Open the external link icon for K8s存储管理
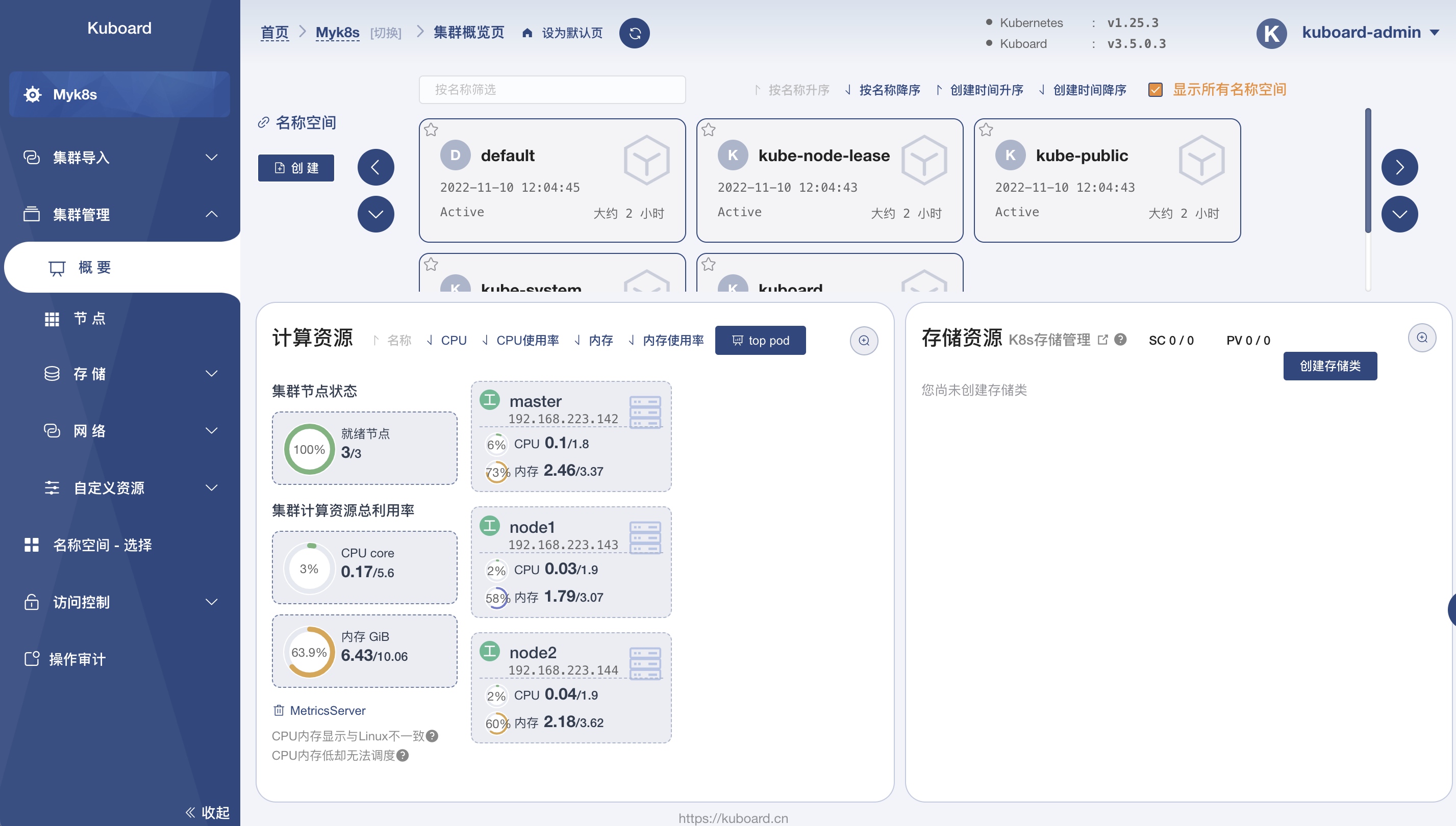 1103,339
